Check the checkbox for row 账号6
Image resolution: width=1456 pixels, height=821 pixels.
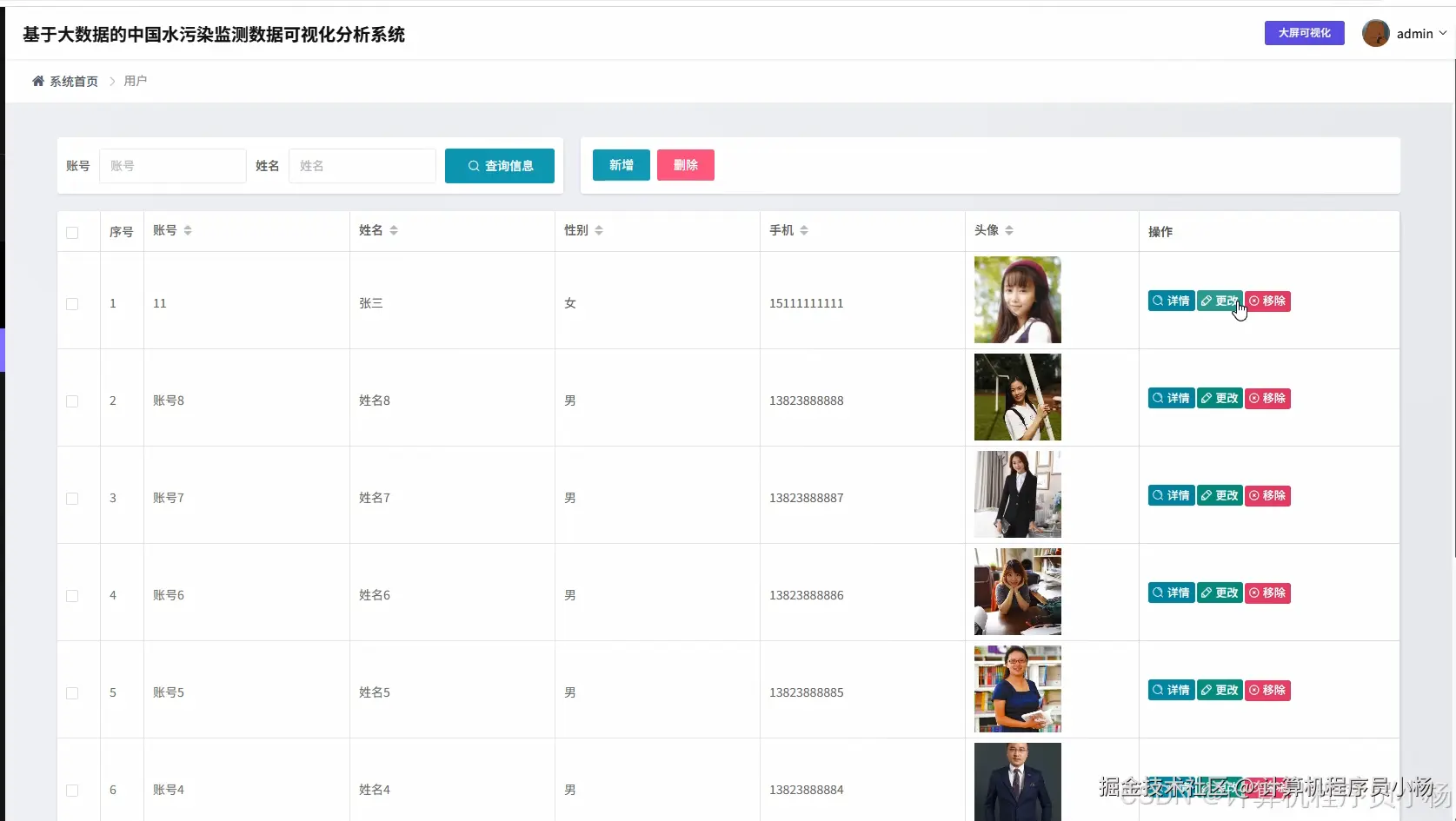(x=72, y=596)
